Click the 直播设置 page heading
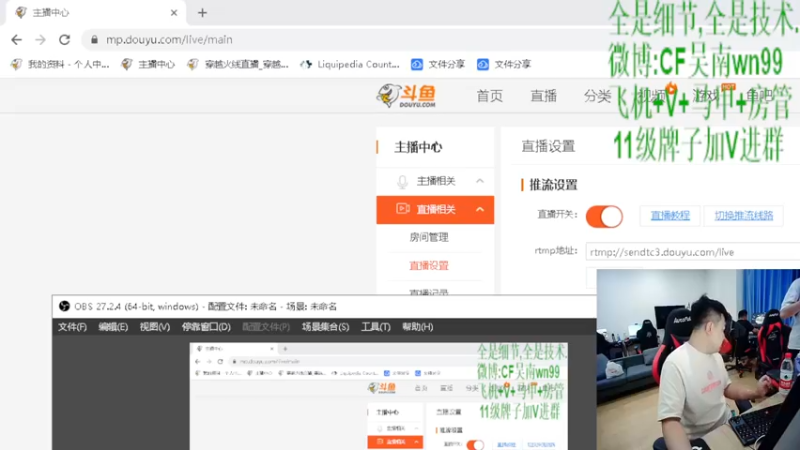Viewport: 800px width, 450px height. pos(548,146)
